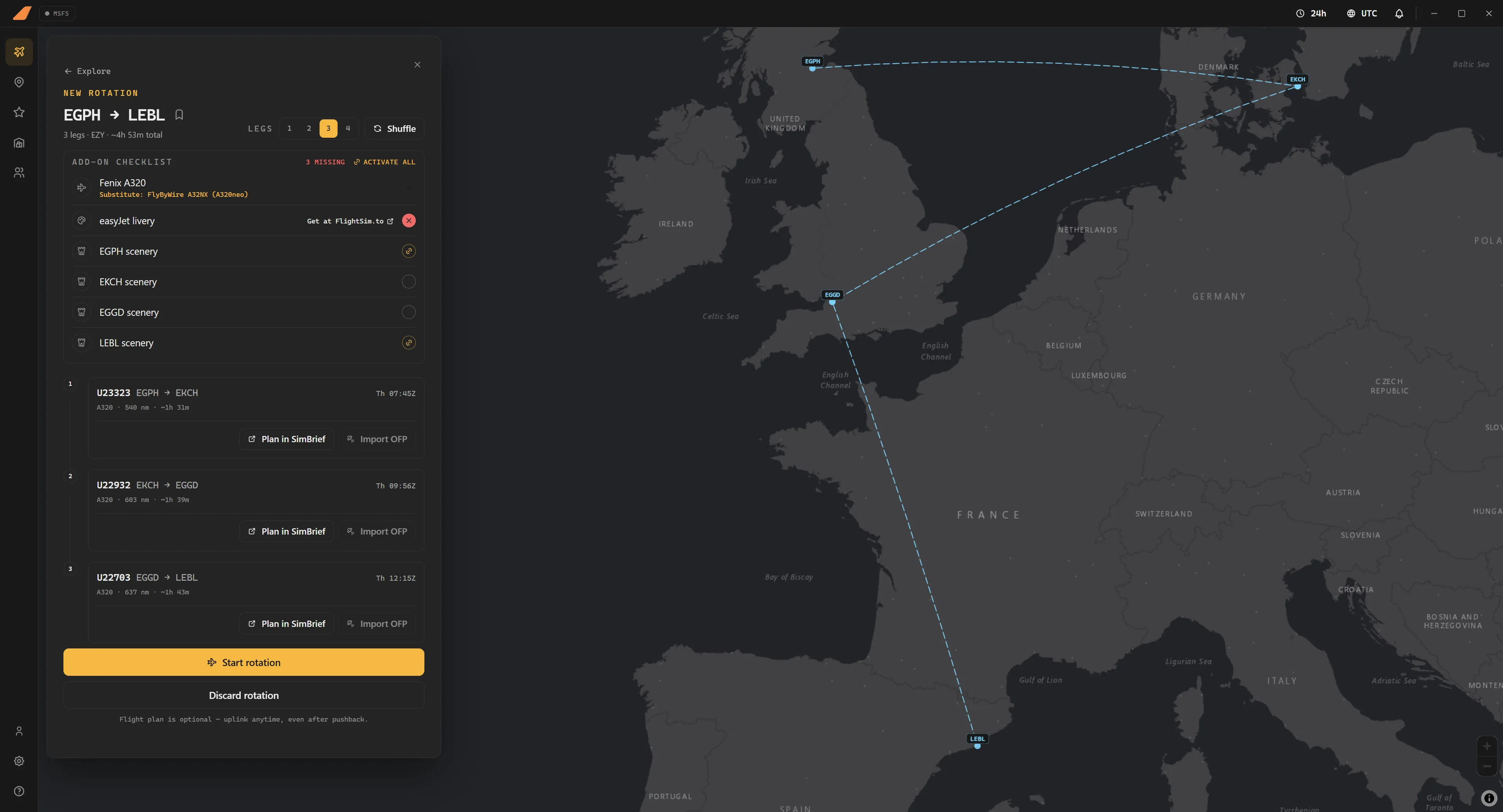Plan flight U22703 in SimBrief
1503x812 pixels.
287,624
